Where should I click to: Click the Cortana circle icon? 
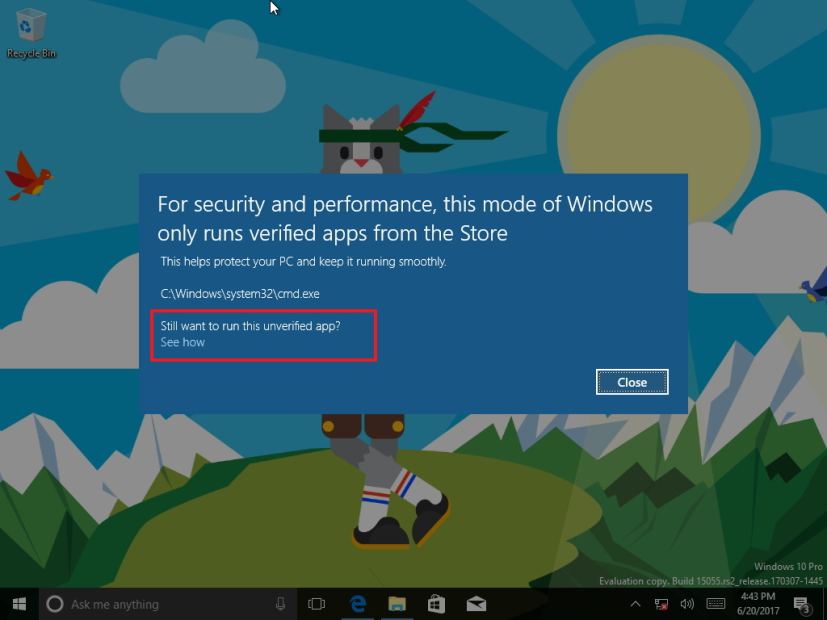click(55, 604)
